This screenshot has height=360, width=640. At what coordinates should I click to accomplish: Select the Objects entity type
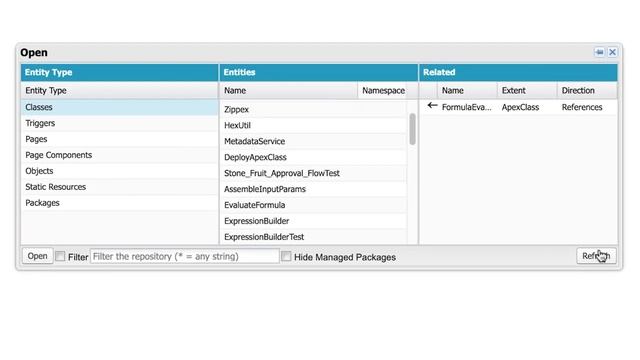point(119,171)
